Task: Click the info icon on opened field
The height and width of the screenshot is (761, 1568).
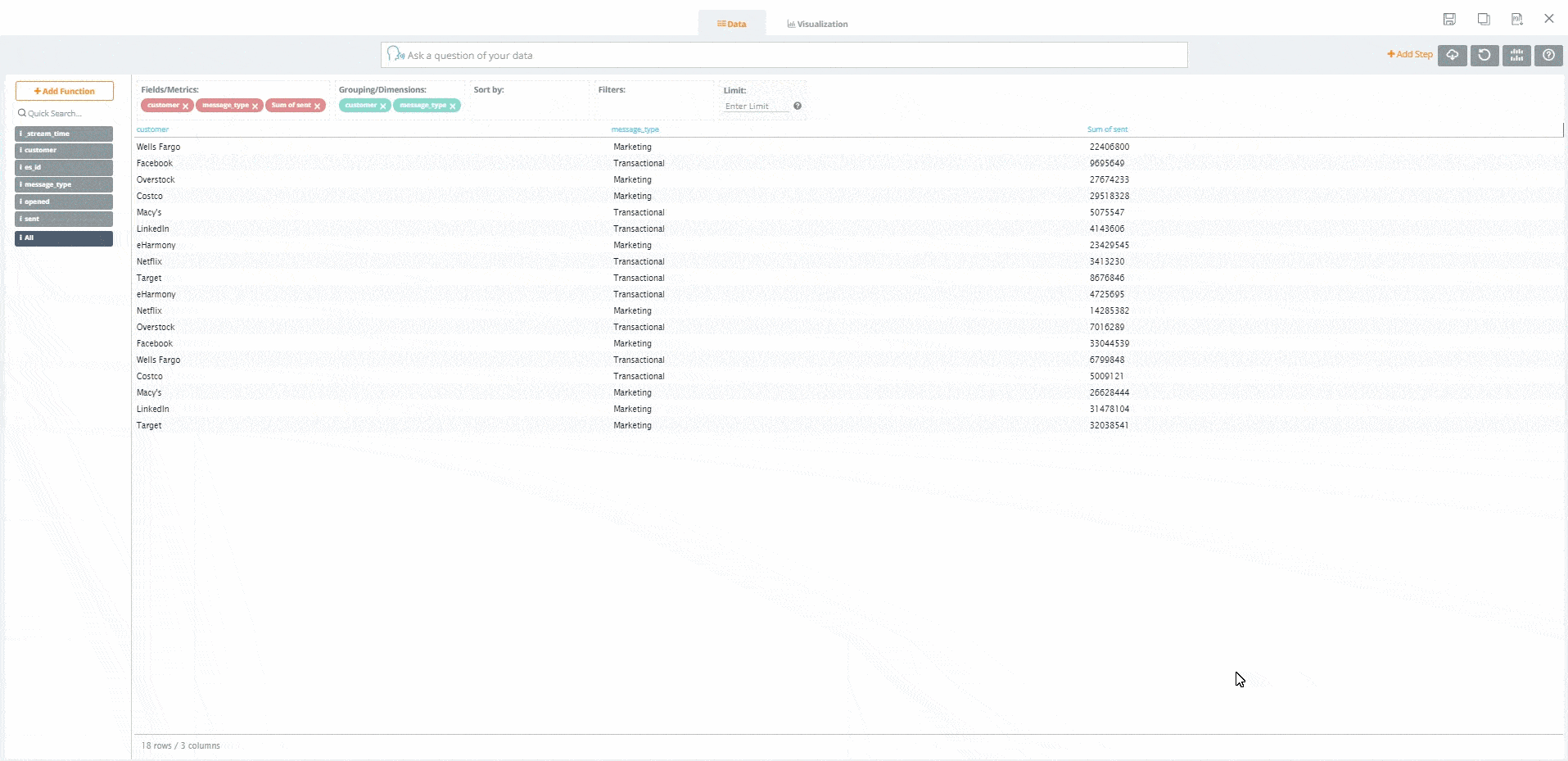Action: (x=21, y=202)
